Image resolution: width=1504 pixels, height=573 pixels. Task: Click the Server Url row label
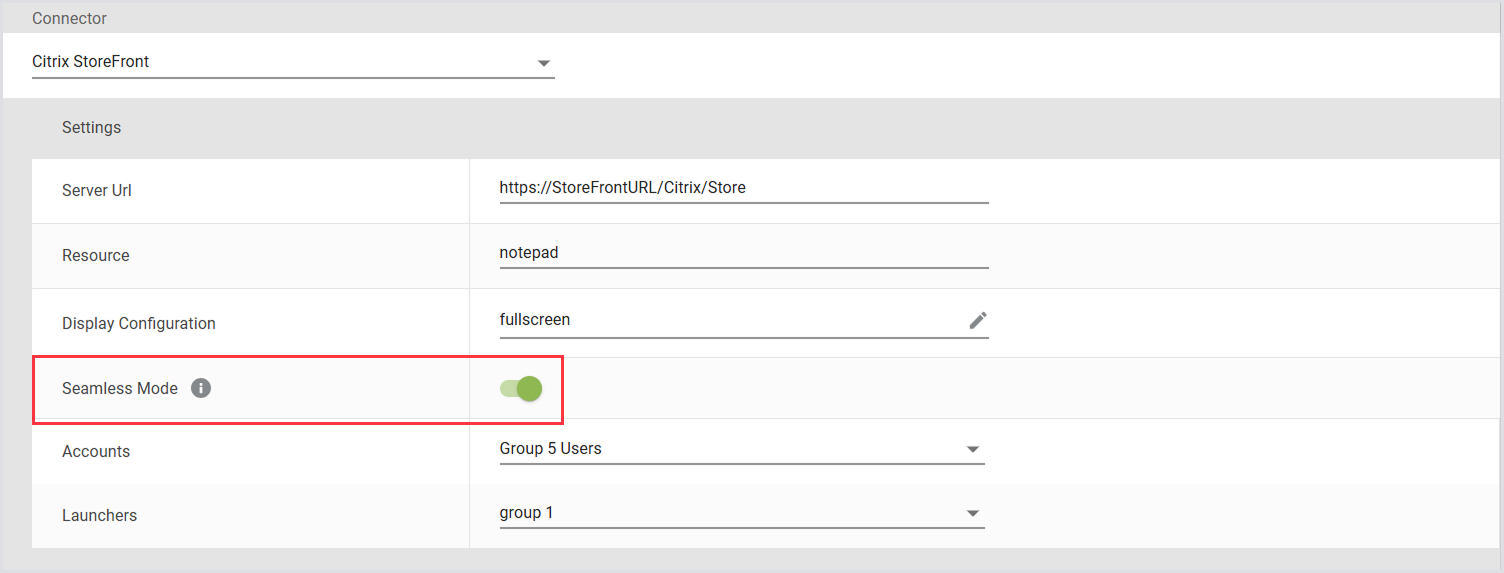[x=97, y=190]
